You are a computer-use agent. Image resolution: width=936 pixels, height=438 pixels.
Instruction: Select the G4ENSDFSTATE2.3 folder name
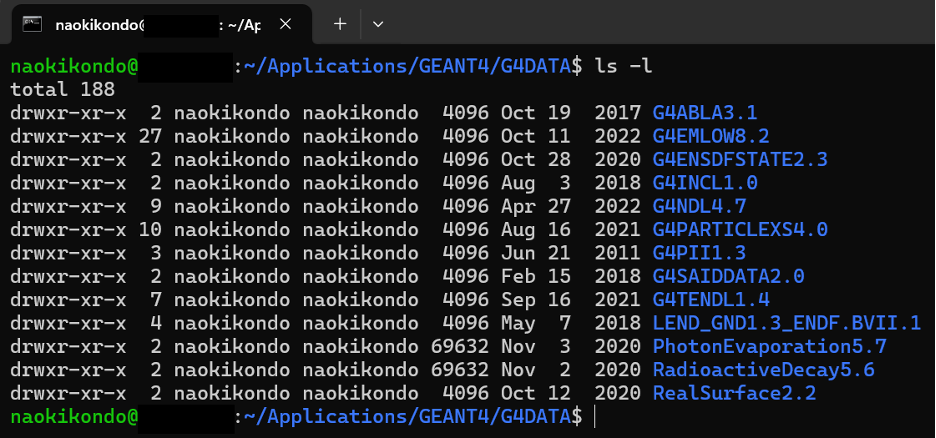click(x=740, y=159)
